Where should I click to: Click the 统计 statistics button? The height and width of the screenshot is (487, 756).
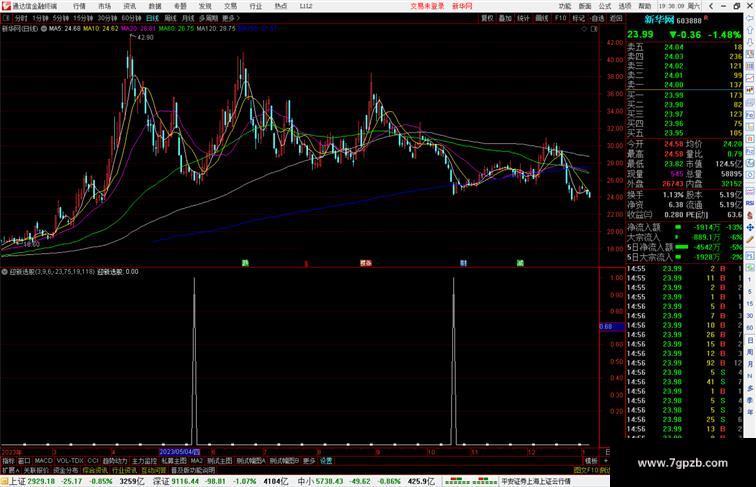coord(523,18)
